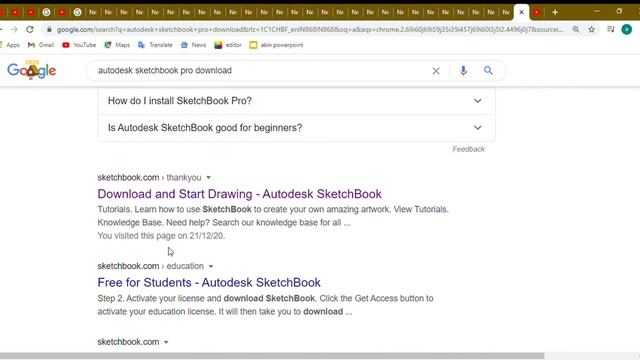Open the media control playlist icon

coord(611,29)
